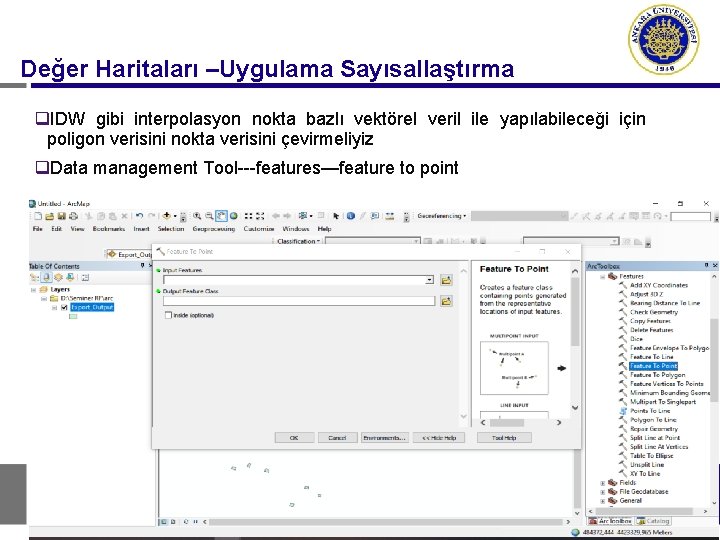Click the Points To Line script icon
The height and width of the screenshot is (540, 720).
(x=623, y=411)
